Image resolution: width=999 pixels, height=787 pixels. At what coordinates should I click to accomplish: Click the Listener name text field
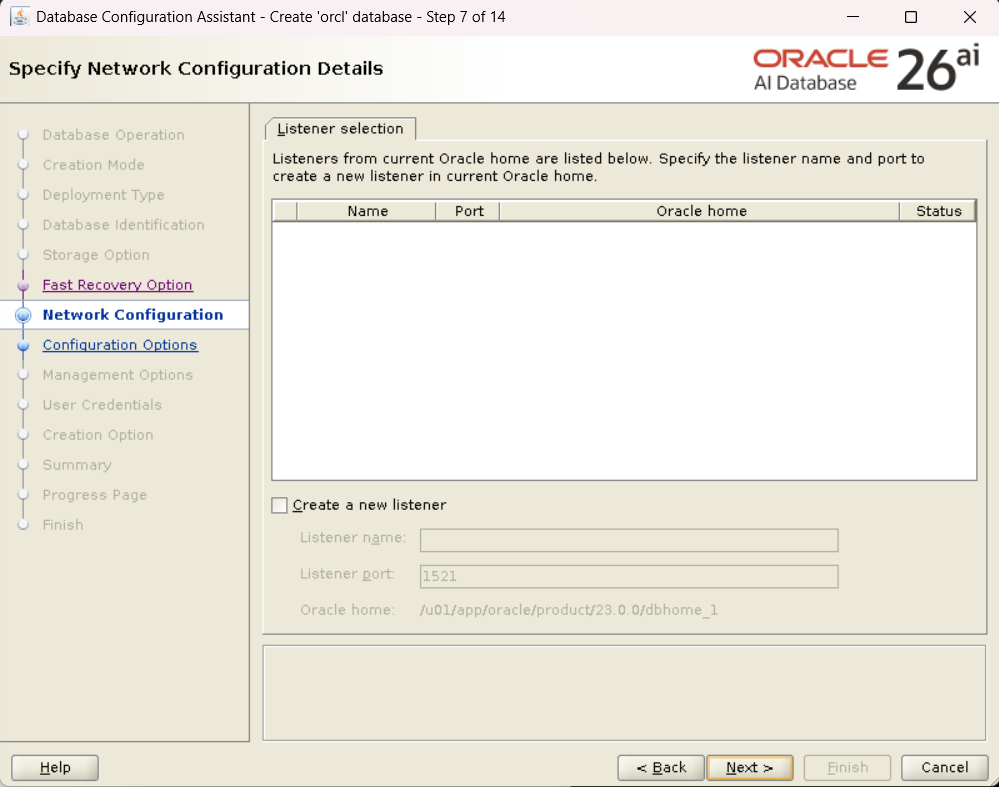tap(628, 541)
